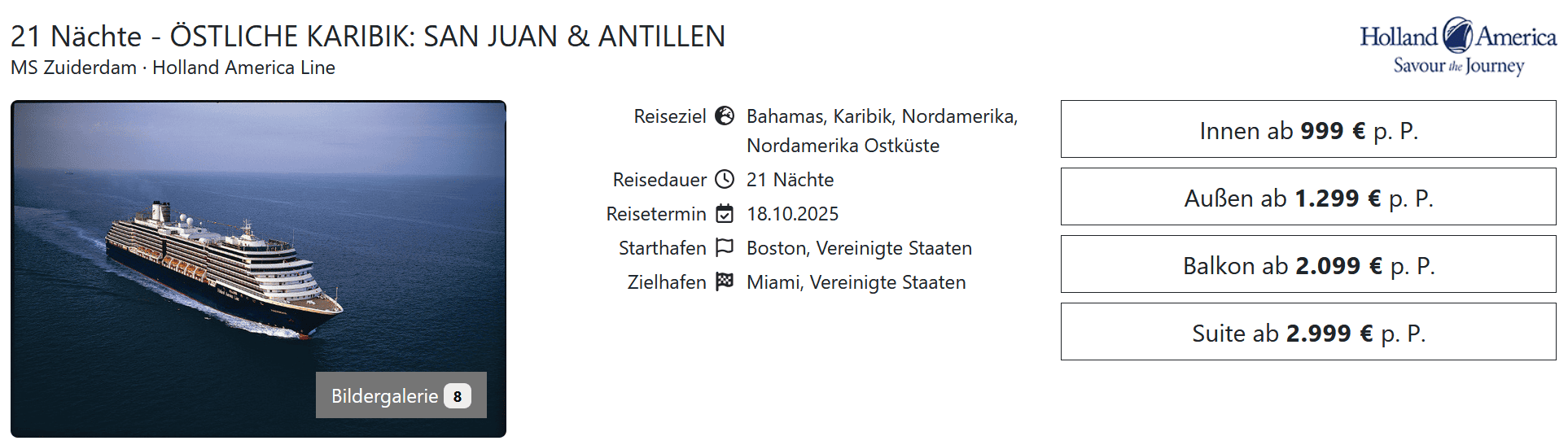Click the globe icon beside Reiseziel
Screen dimensions: 1568x445
click(x=725, y=116)
